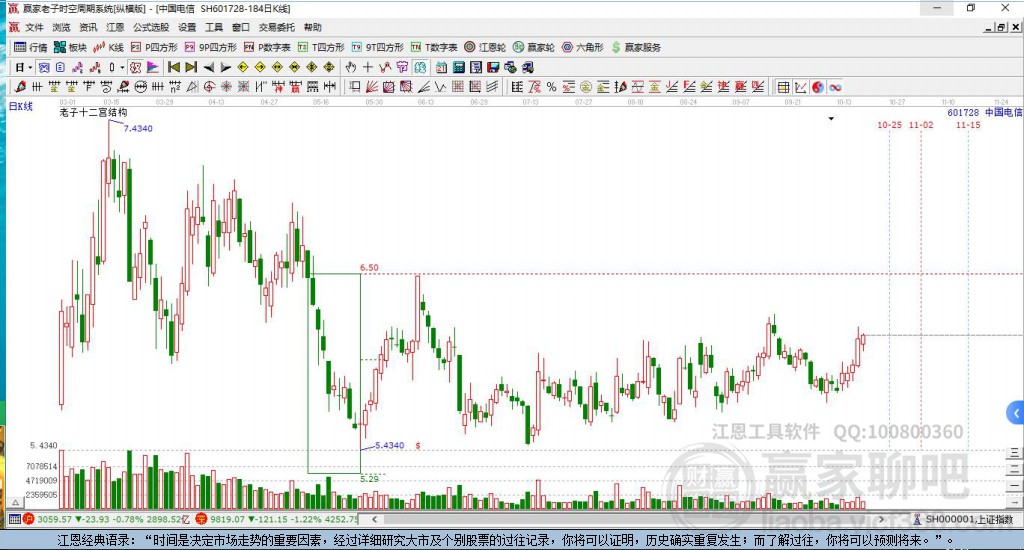Open the calculator icon in toolbar
Image resolution: width=1024 pixels, height=550 pixels.
point(458,67)
